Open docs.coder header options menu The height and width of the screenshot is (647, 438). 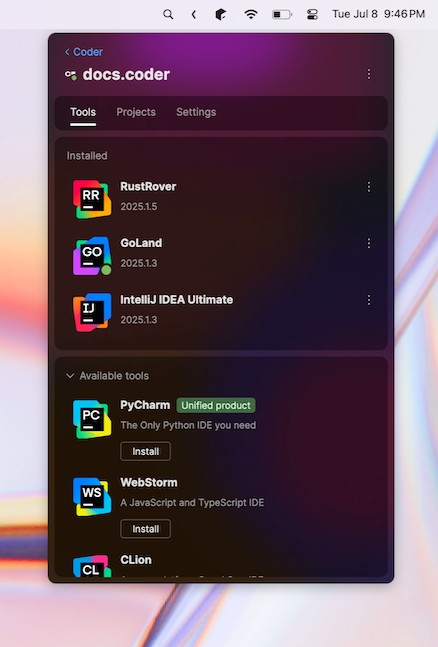coord(369,74)
